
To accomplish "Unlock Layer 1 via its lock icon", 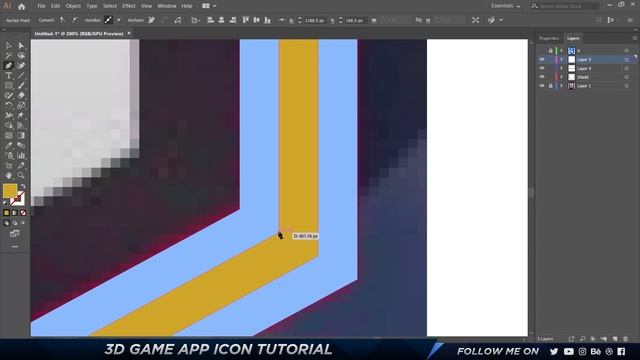I will [551, 86].
